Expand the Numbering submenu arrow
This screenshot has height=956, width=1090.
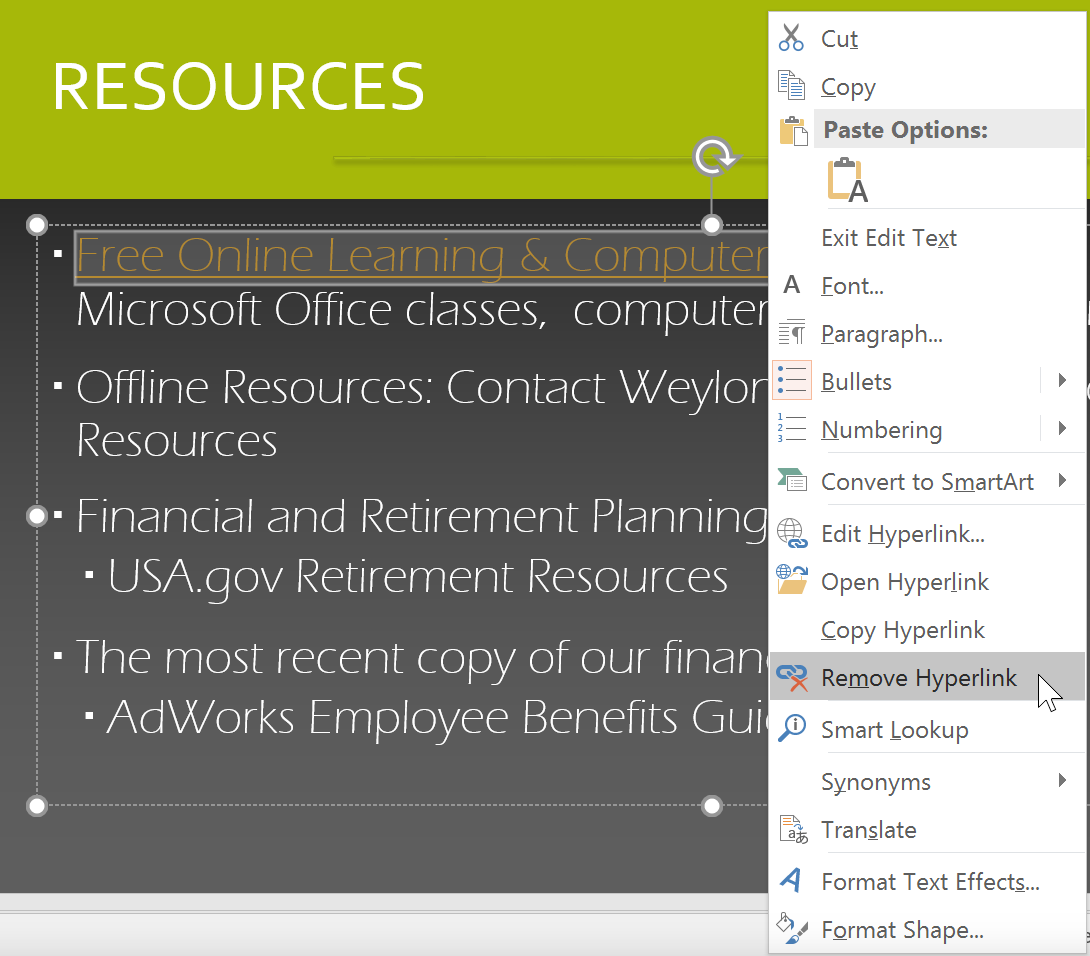point(1062,429)
